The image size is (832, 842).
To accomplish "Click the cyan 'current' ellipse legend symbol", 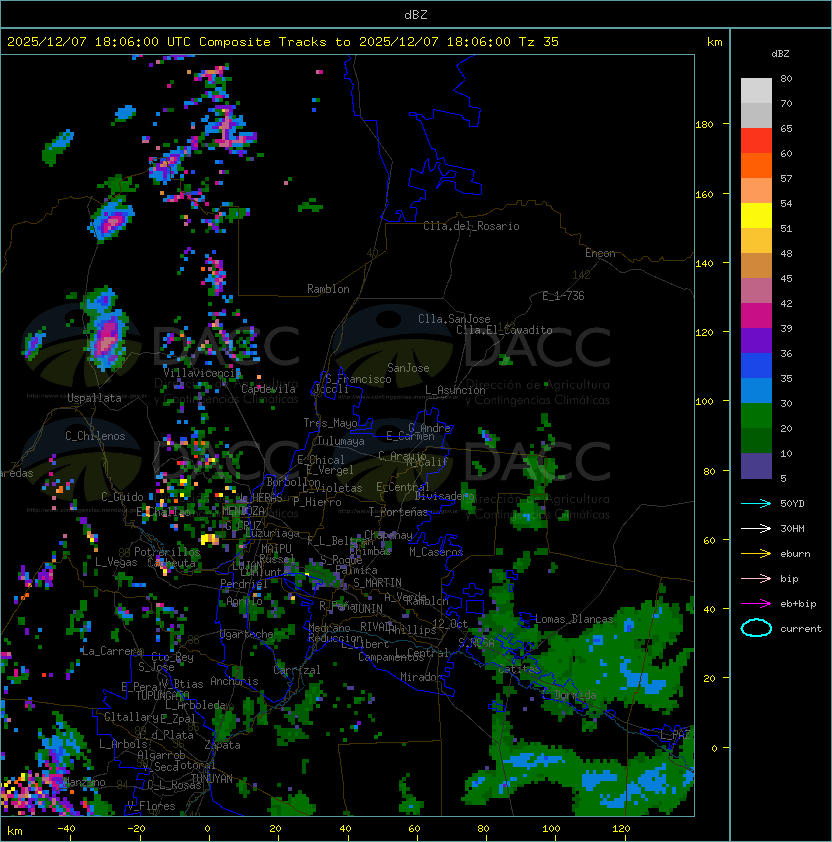I will 756,628.
